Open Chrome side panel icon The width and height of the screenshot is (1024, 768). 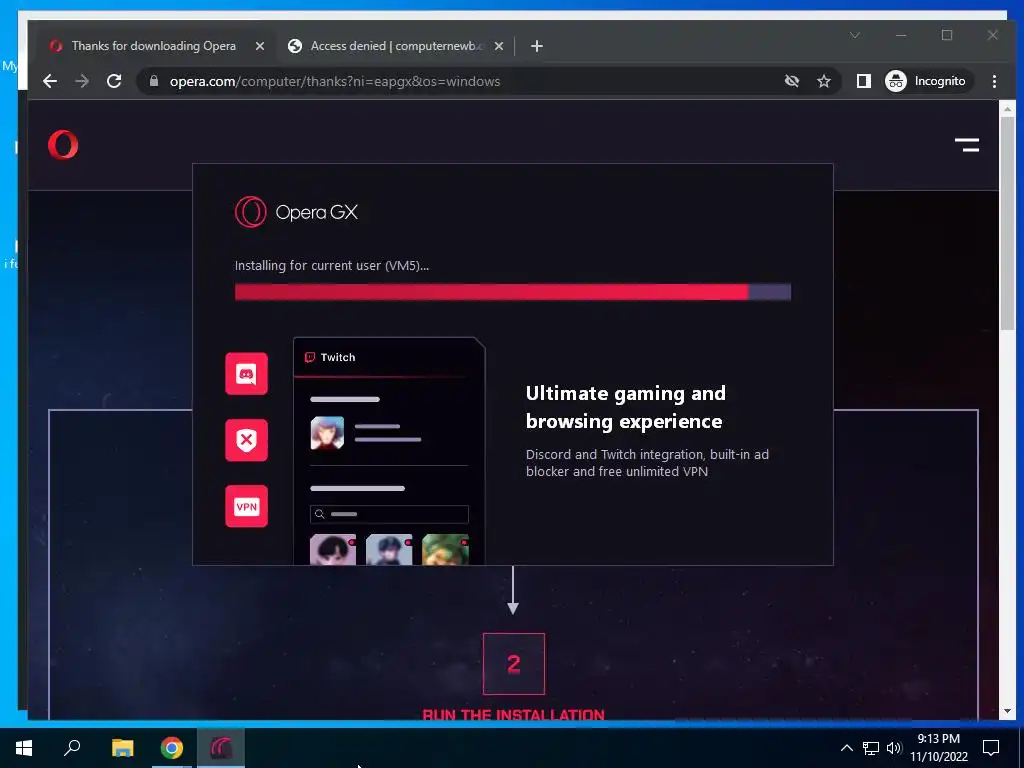coord(863,81)
